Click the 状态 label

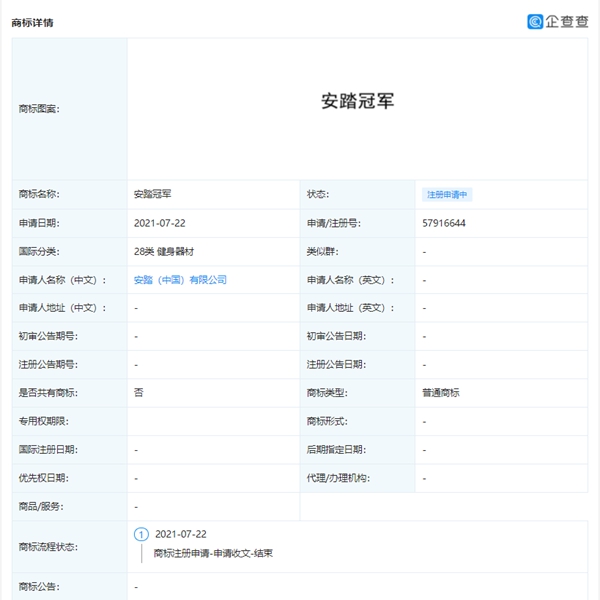coord(318,194)
